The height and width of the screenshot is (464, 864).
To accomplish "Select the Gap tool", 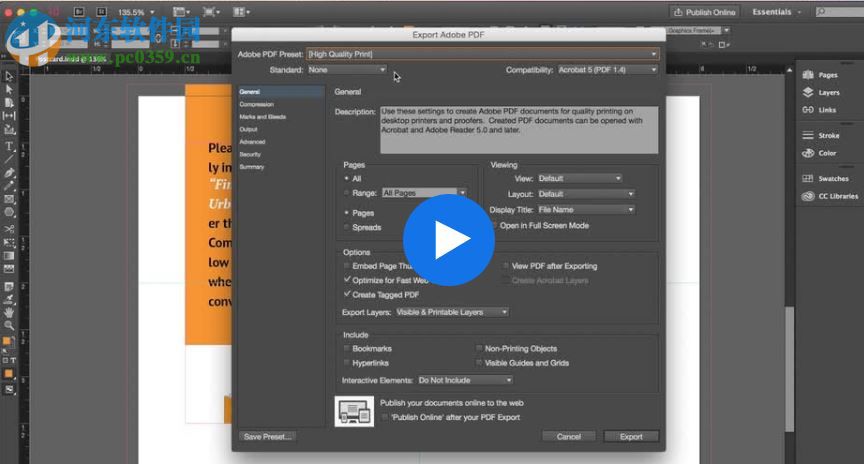I will [9, 116].
